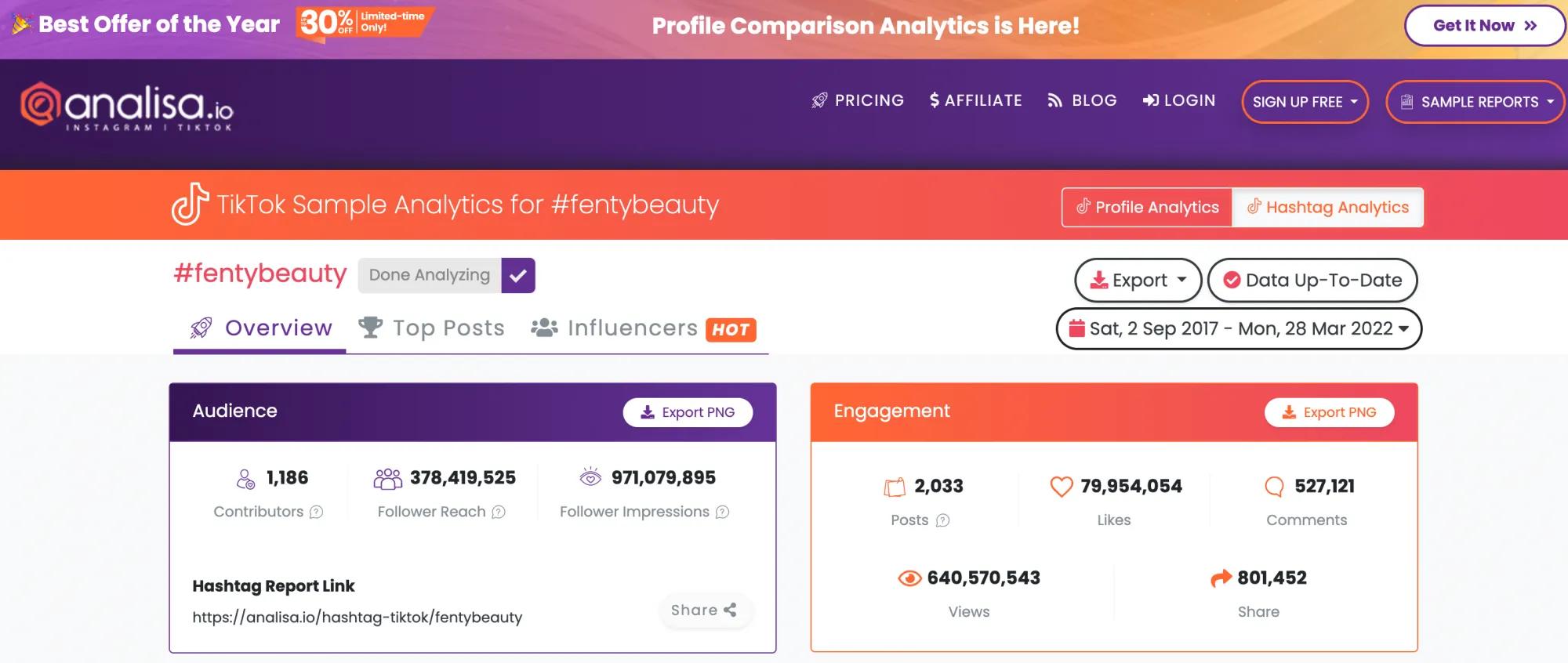Click the Likes heart icon

[1061, 487]
